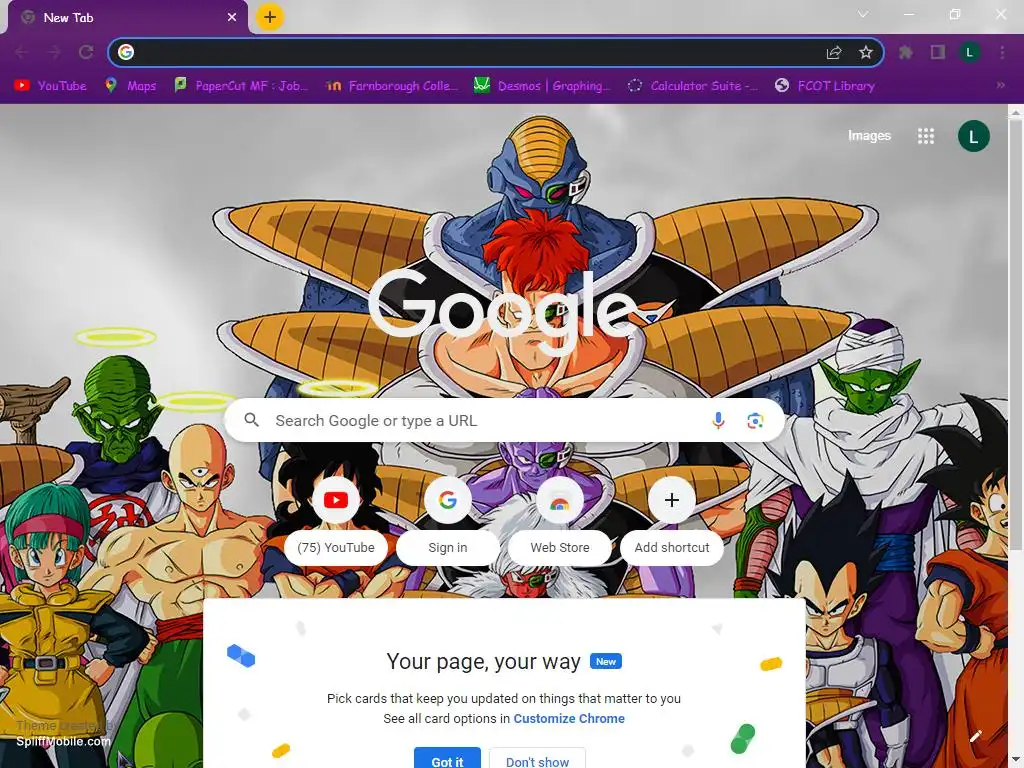Open Chrome three-dot menu
The width and height of the screenshot is (1024, 768).
(x=1002, y=52)
